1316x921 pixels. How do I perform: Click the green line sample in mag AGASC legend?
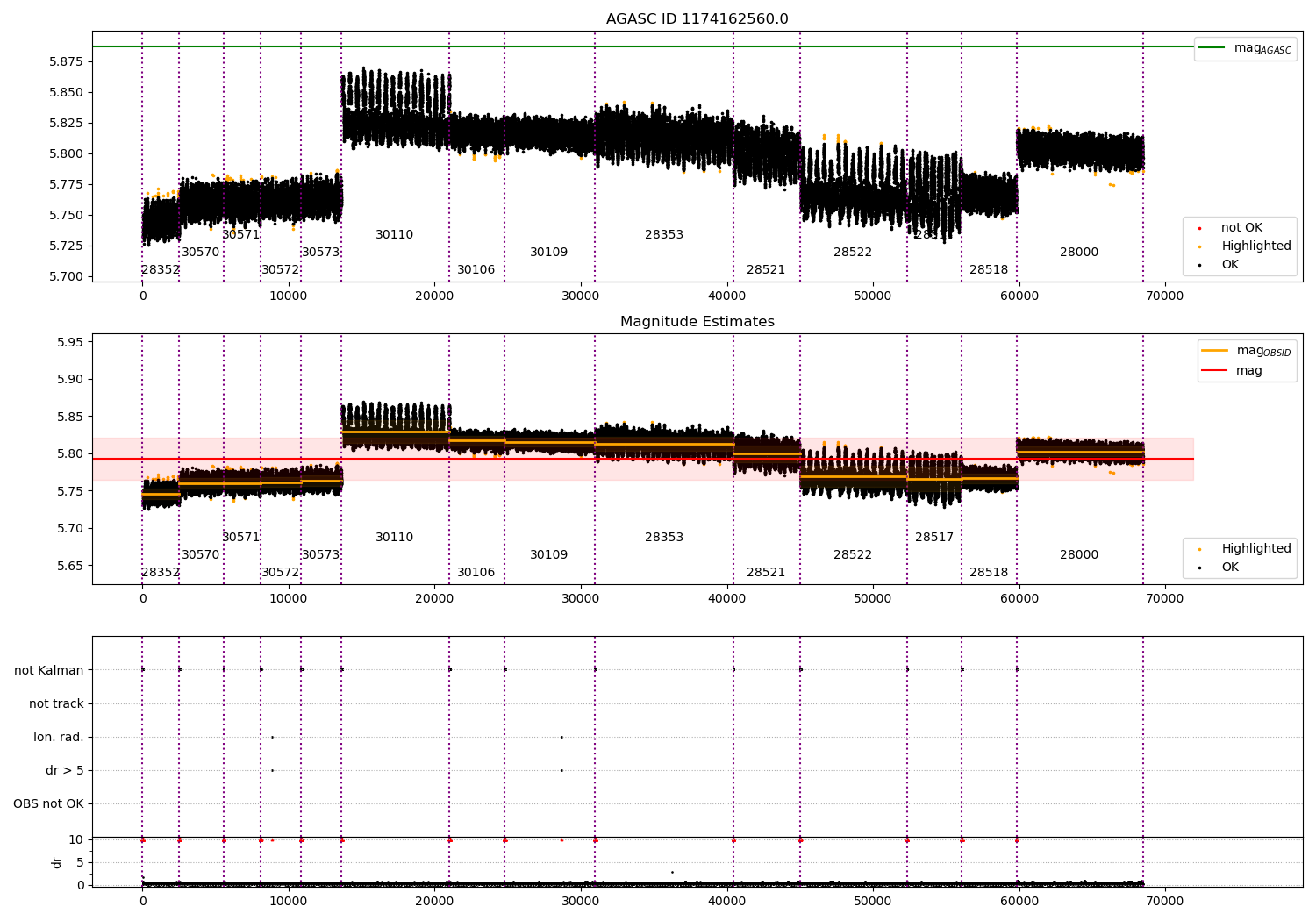coord(1212,48)
